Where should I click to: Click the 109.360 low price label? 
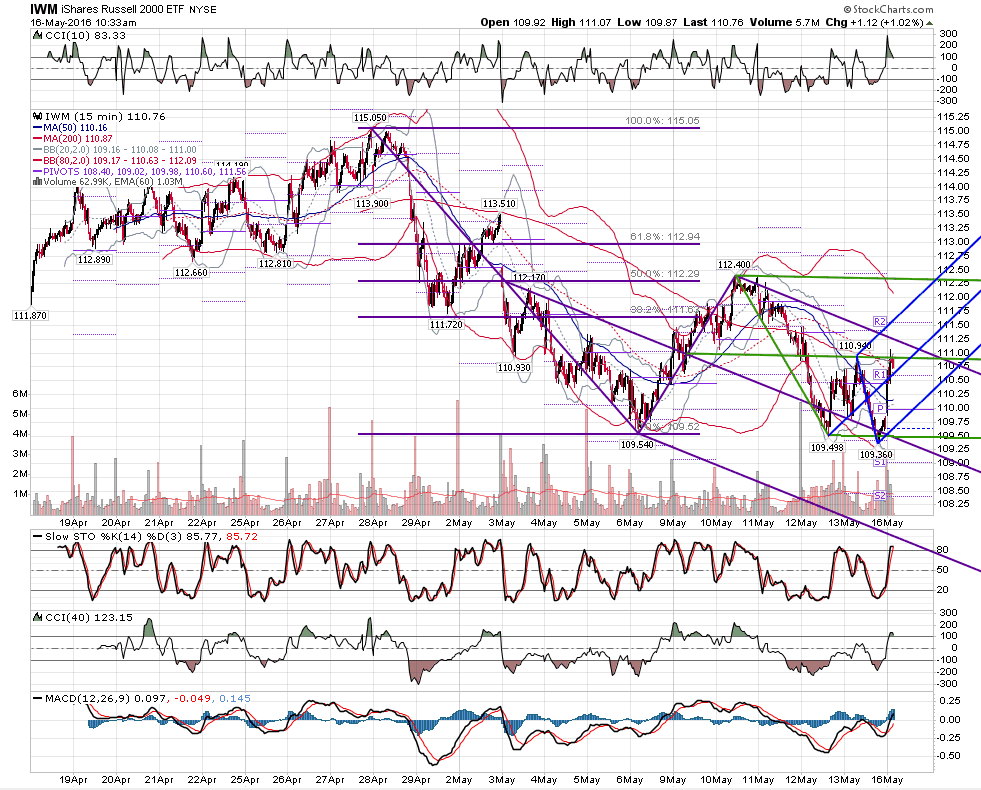point(876,455)
